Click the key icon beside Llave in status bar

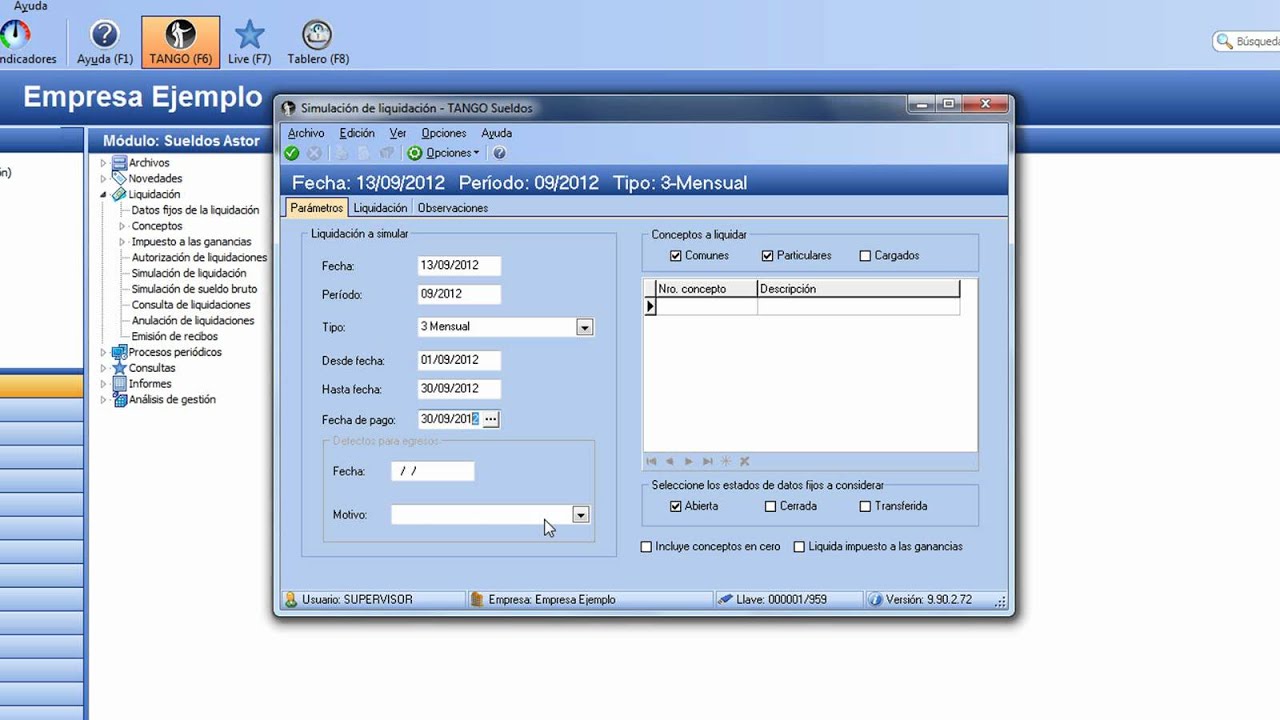point(725,600)
